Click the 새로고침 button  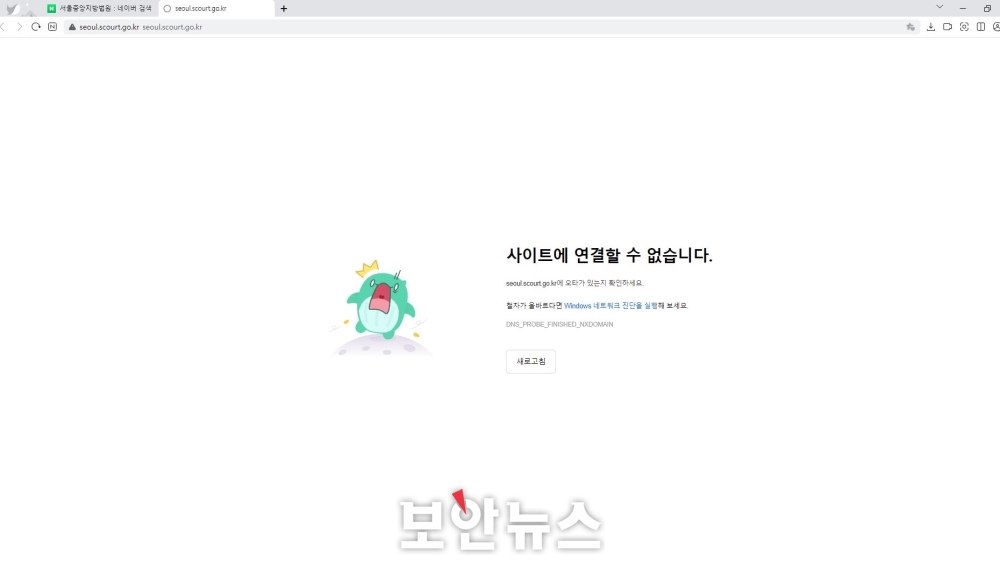point(530,361)
